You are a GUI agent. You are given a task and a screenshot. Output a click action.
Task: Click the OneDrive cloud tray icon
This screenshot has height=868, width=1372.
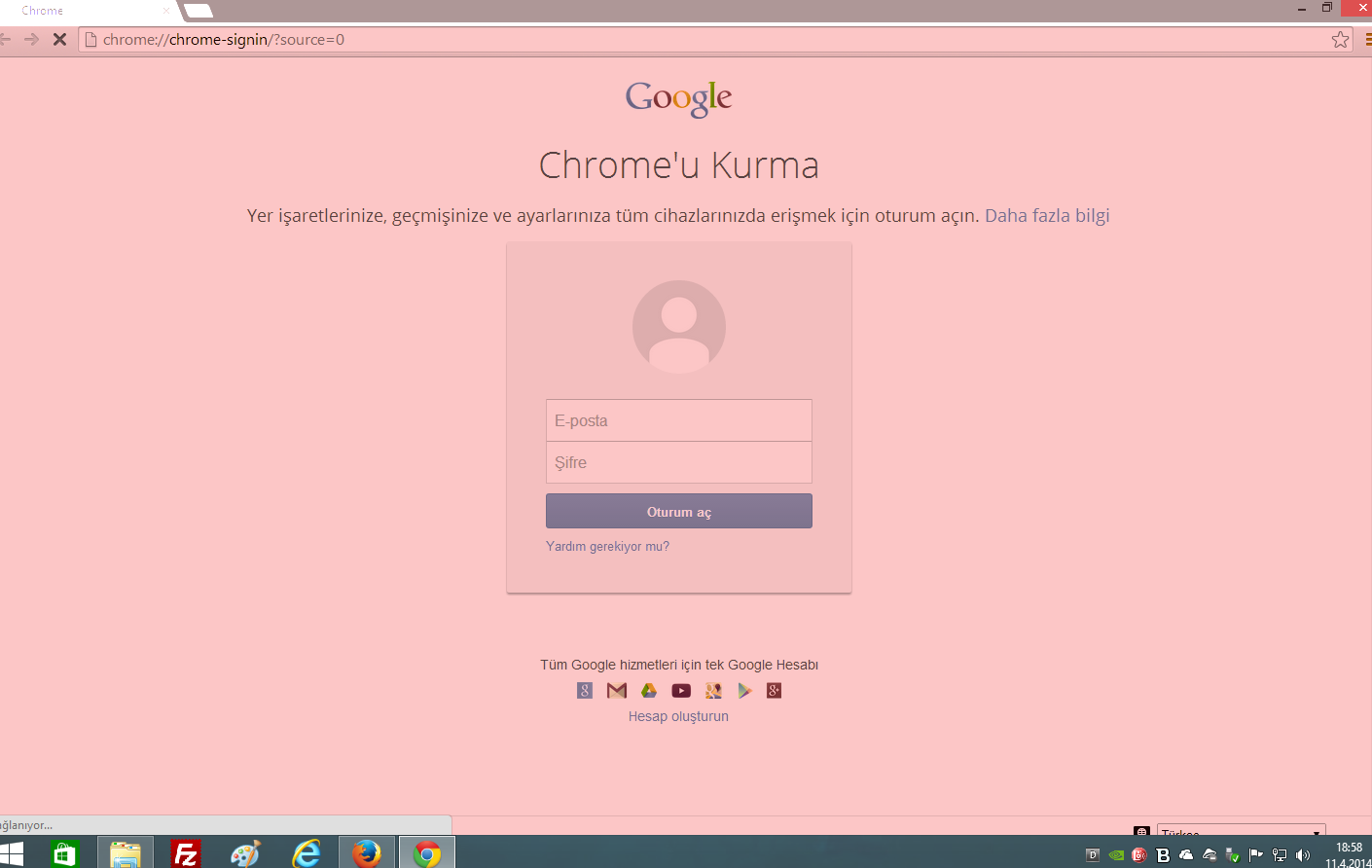(1186, 855)
